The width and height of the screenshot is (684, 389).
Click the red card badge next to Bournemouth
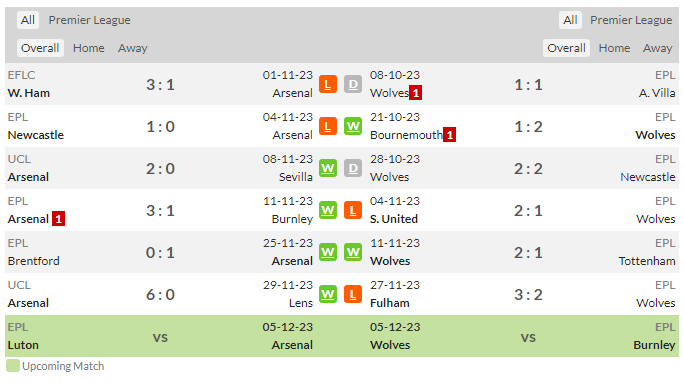[x=449, y=135]
